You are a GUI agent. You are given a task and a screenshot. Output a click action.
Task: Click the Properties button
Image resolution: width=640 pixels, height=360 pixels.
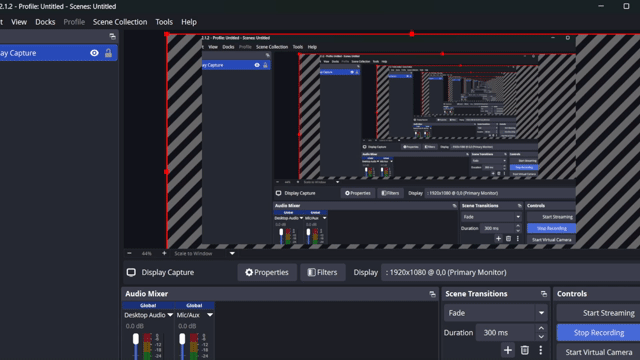click(267, 272)
